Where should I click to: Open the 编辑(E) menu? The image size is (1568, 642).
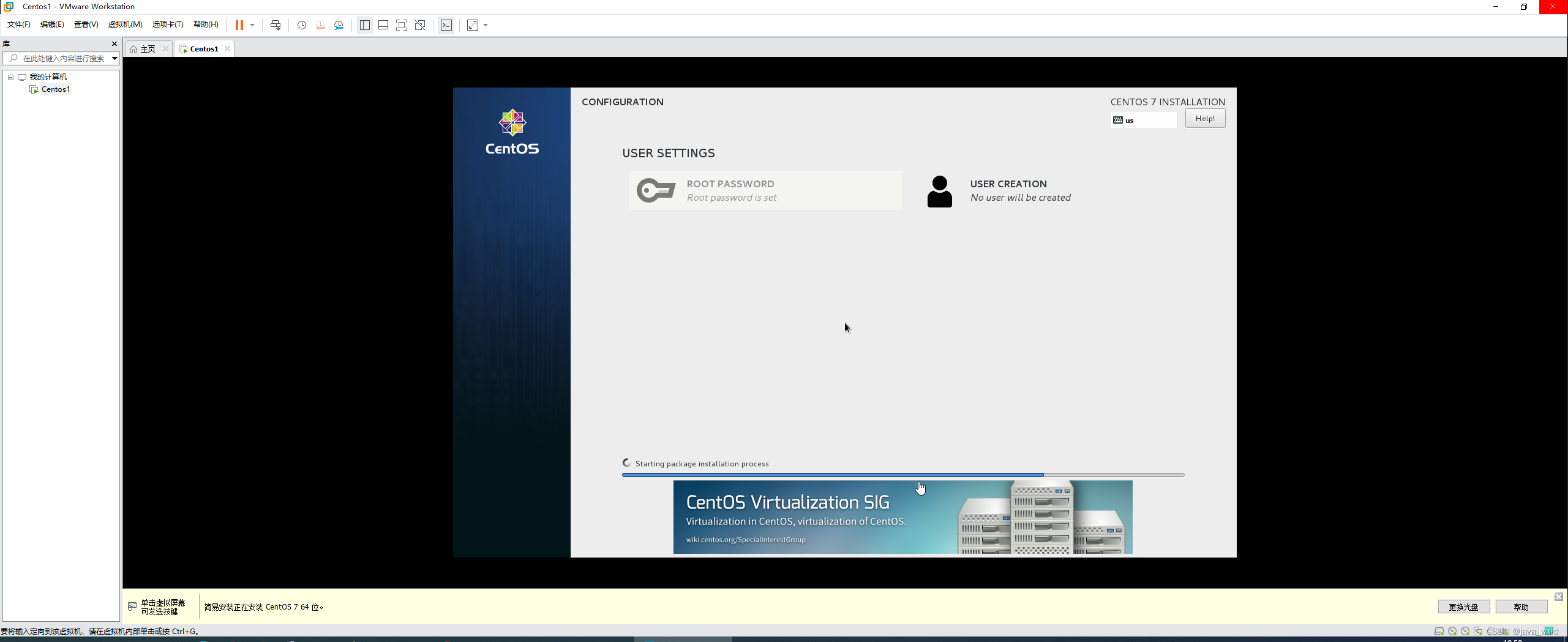52,24
